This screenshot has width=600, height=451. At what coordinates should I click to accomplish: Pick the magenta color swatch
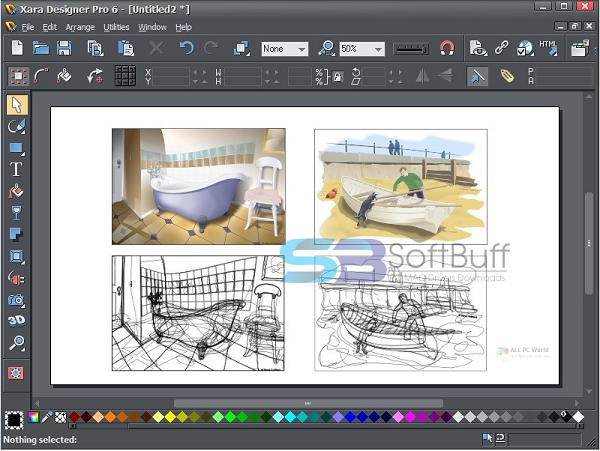[x=410, y=417]
